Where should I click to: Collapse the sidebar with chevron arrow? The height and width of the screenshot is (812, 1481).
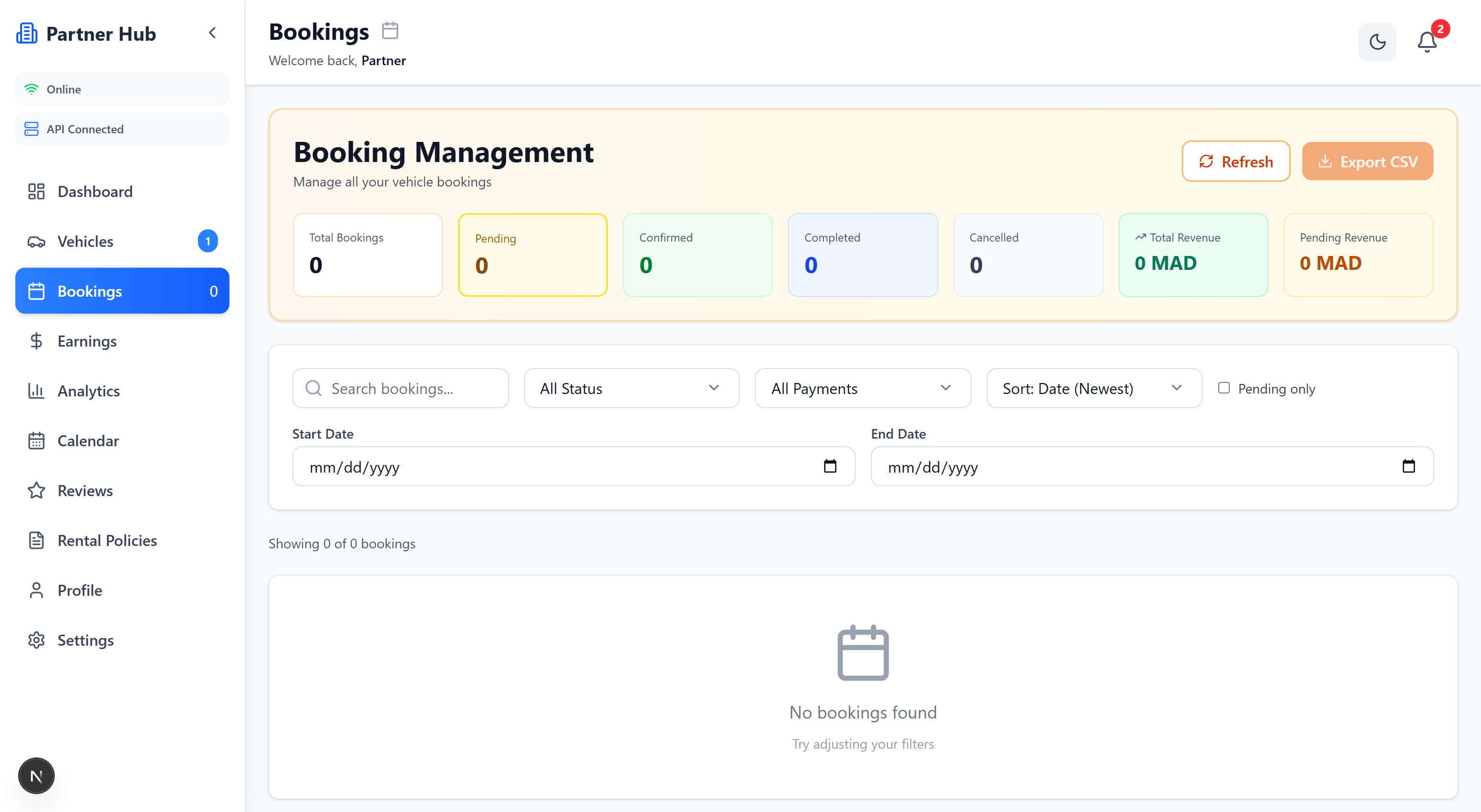(x=212, y=33)
